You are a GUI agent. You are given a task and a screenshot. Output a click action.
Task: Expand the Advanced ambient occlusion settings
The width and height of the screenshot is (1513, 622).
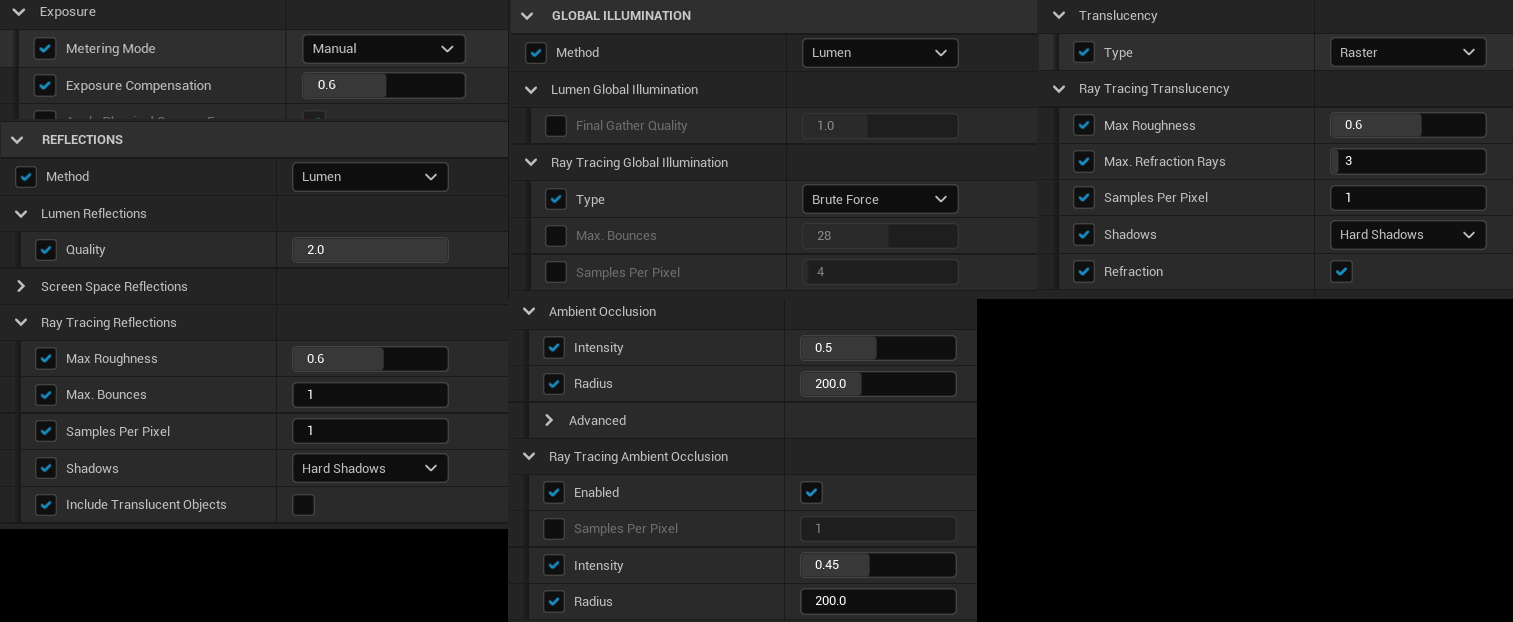549,421
